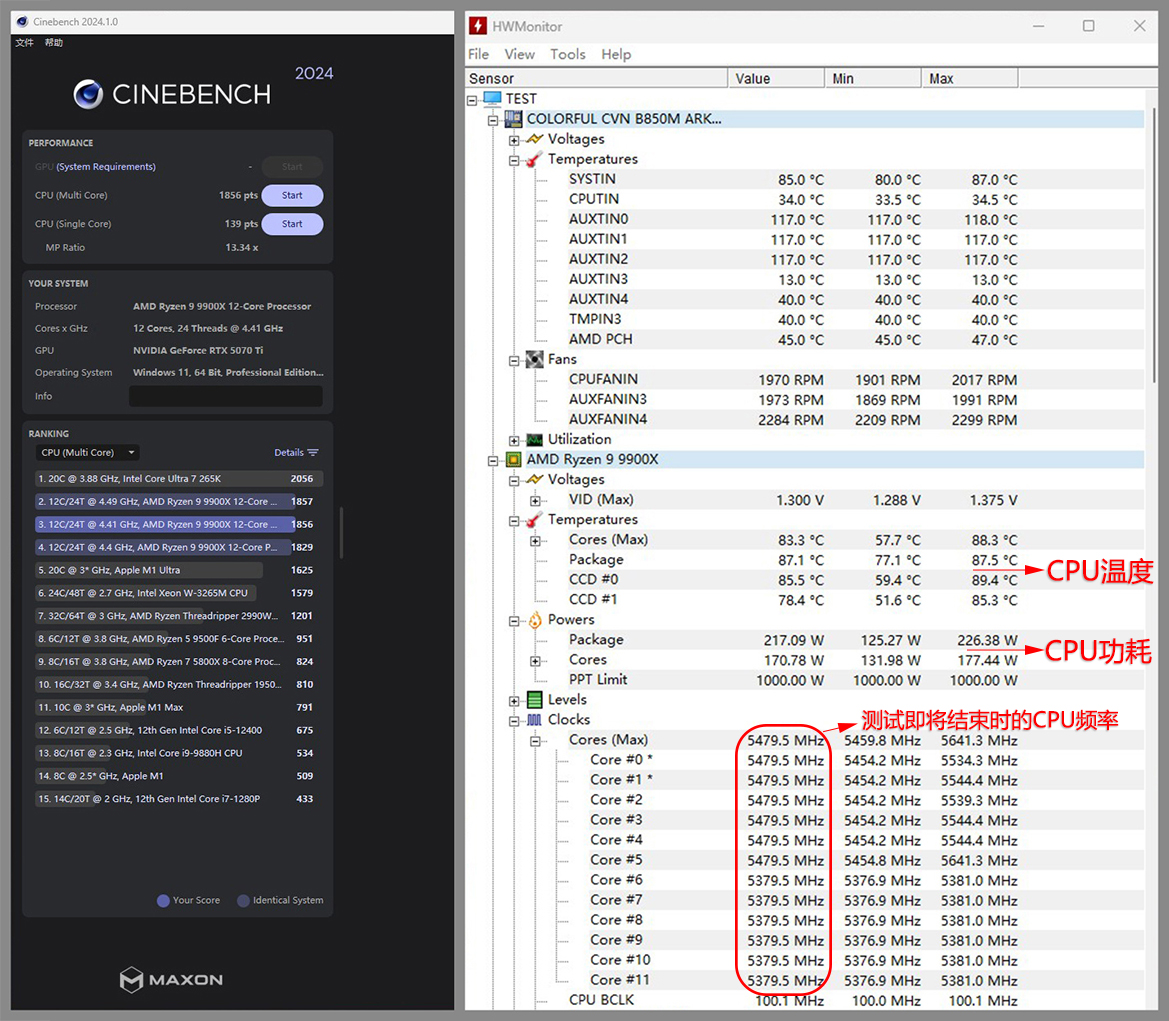
Task: Click the Details filter icon in Ranking
Action: tap(313, 453)
